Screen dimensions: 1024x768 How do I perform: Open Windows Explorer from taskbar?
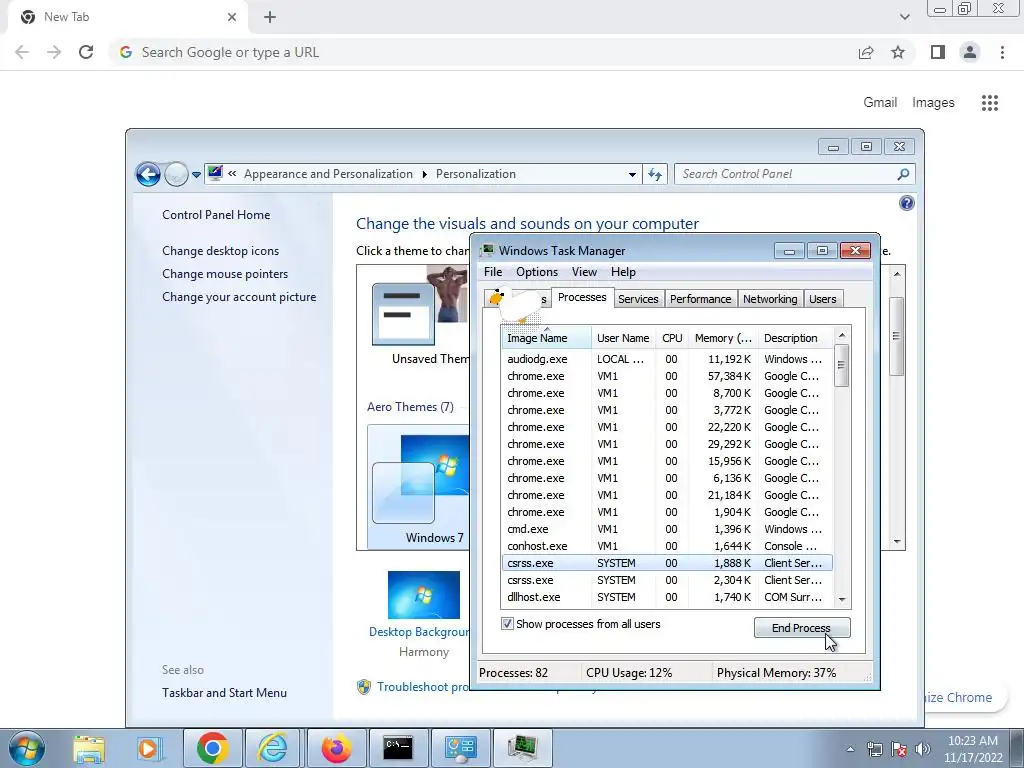click(x=89, y=748)
